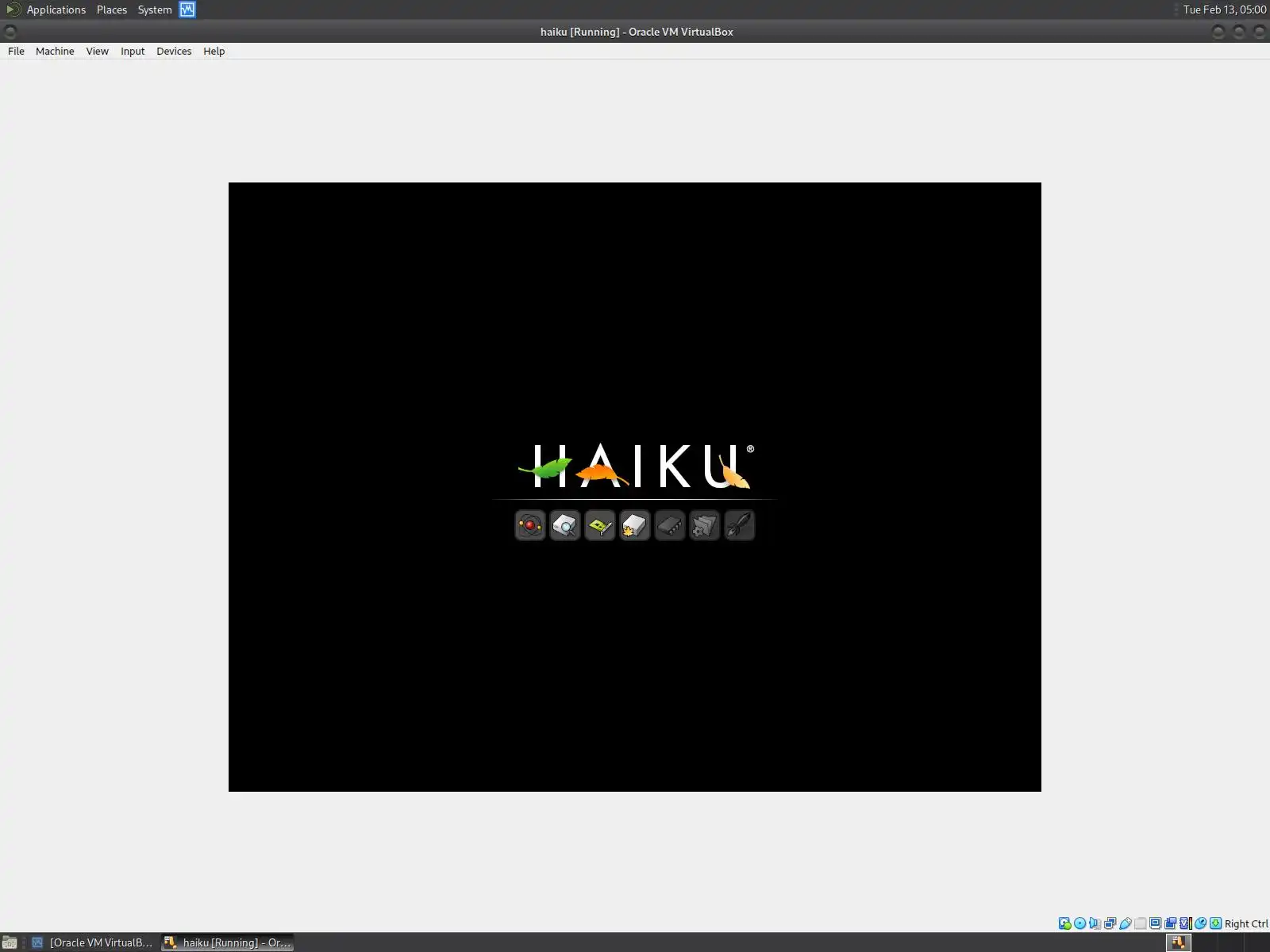Click the USB devices status icon

pyautogui.click(x=1125, y=923)
